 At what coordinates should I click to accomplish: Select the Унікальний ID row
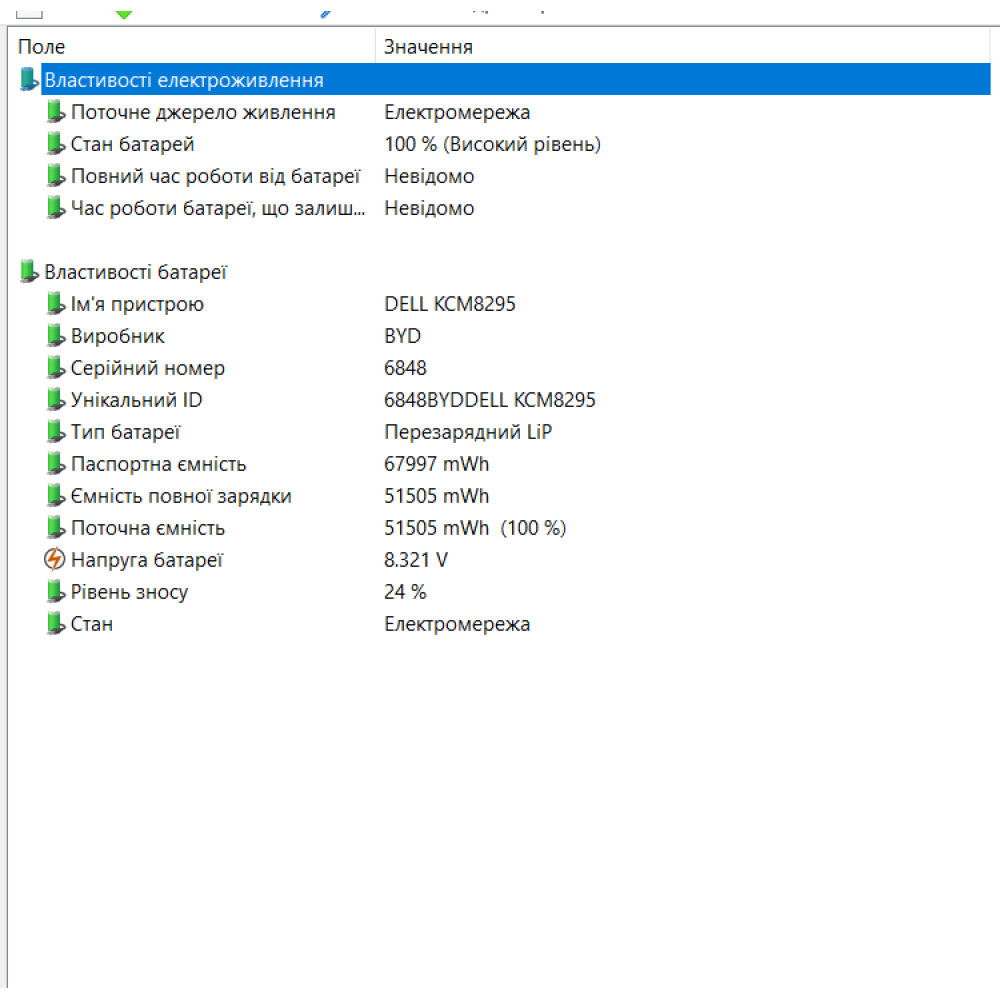135,400
